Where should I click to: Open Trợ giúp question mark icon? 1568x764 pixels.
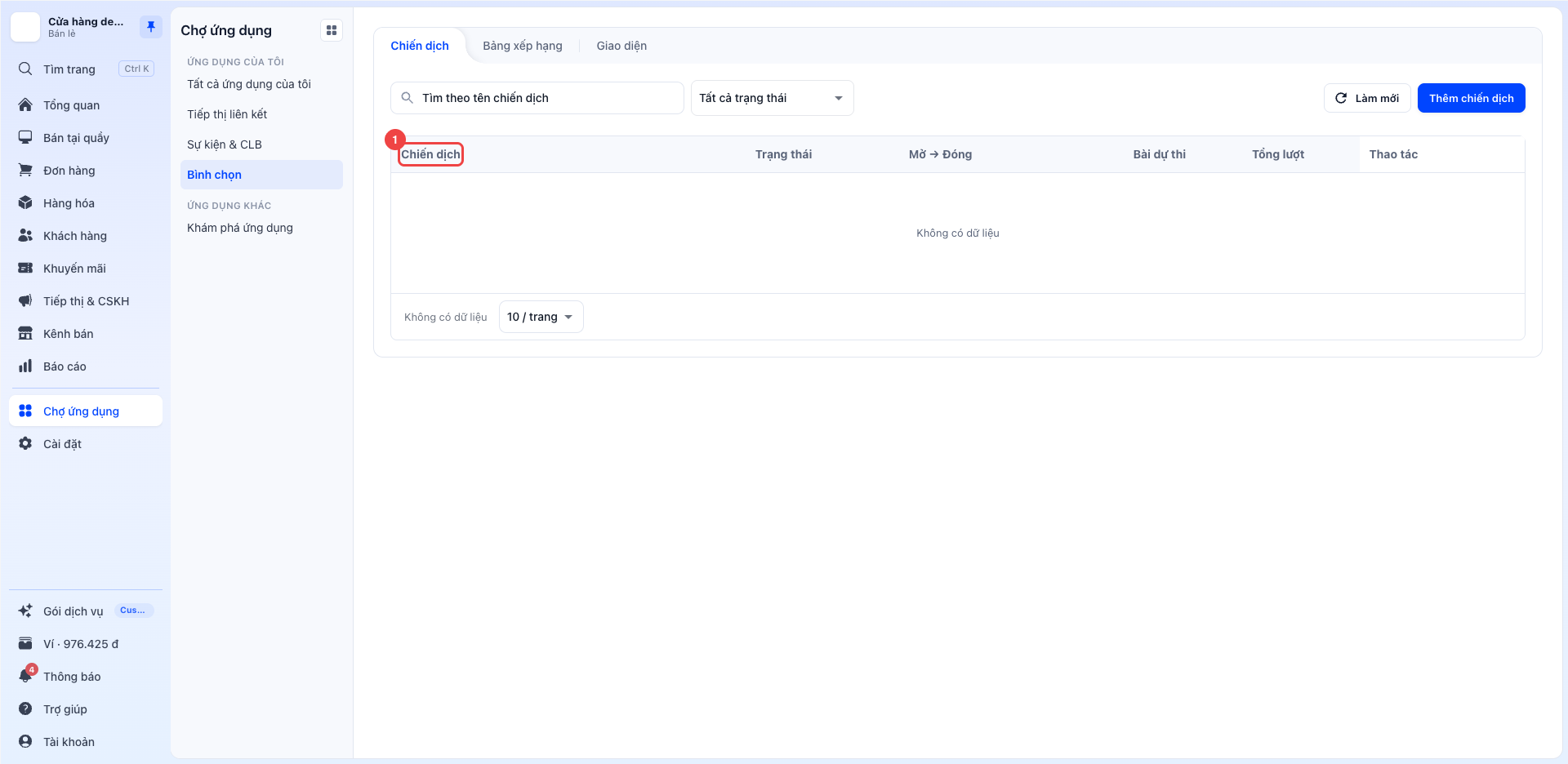(x=25, y=708)
